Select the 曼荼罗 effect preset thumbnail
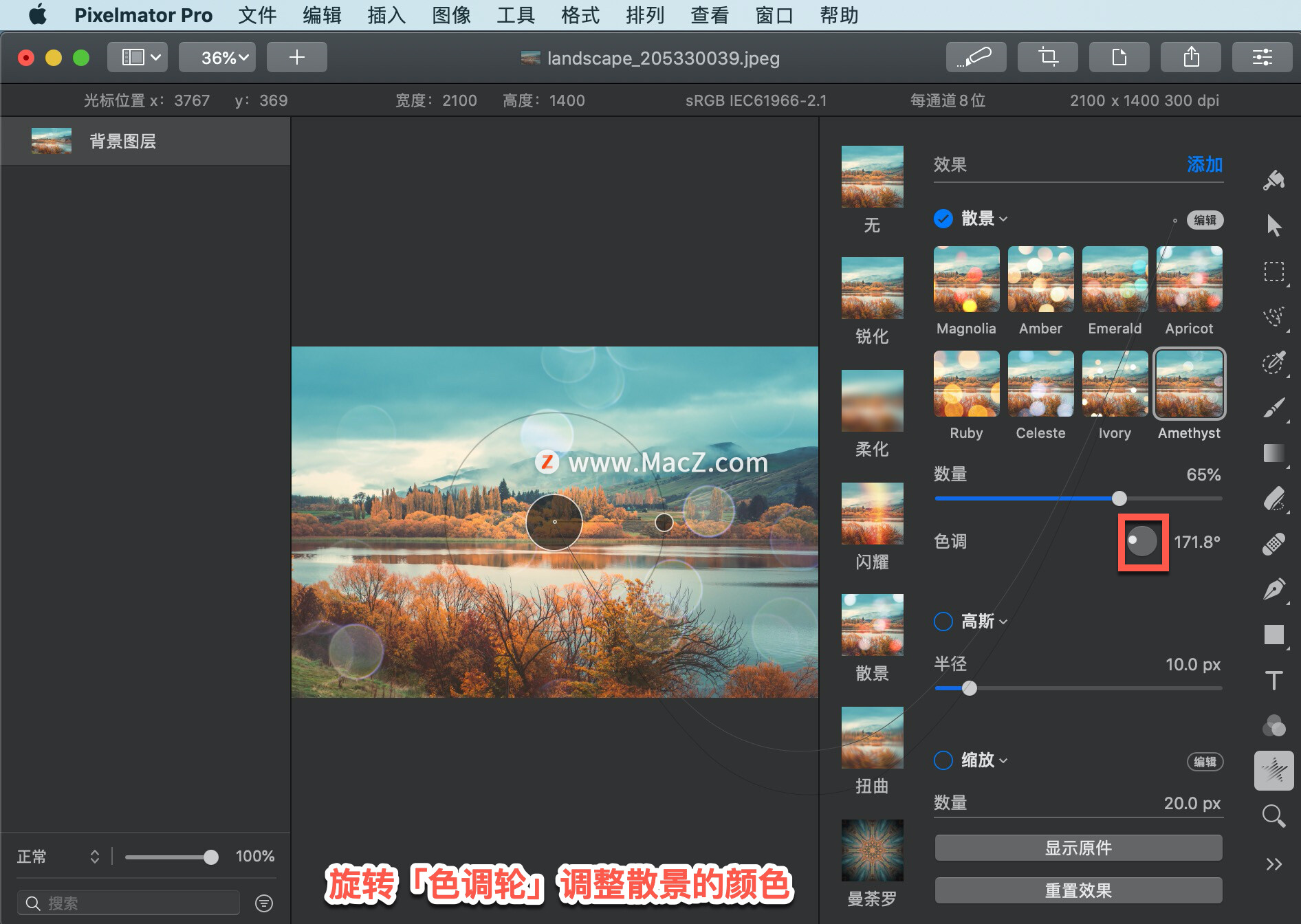 pos(872,850)
